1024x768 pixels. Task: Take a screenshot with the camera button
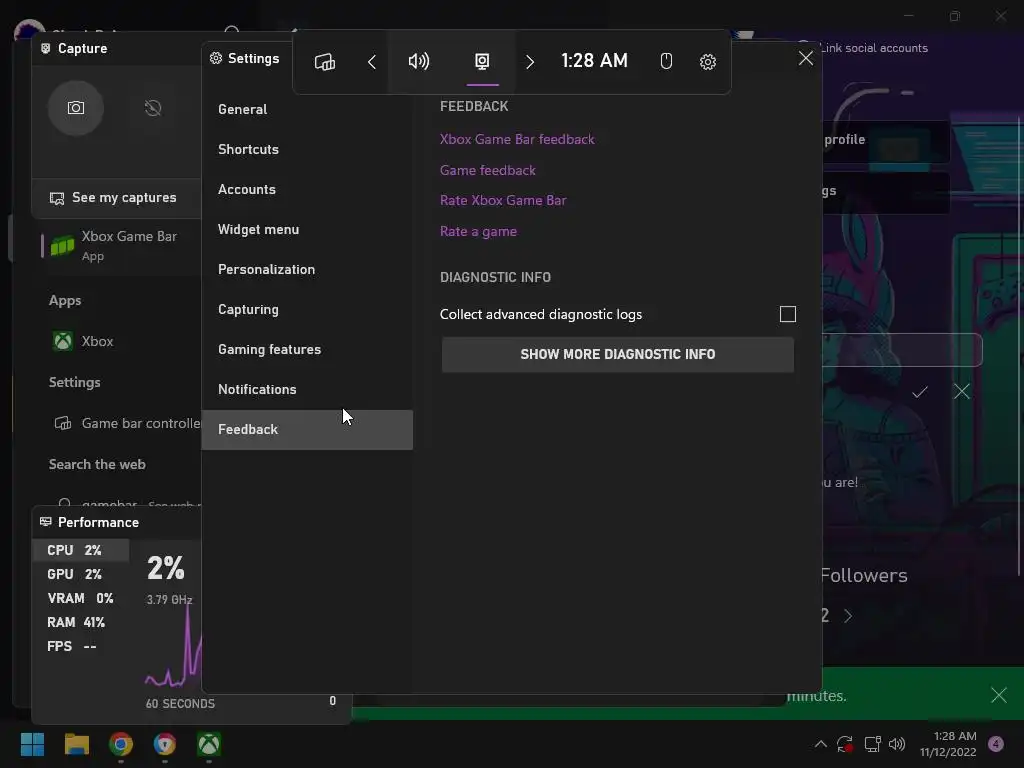coord(76,108)
